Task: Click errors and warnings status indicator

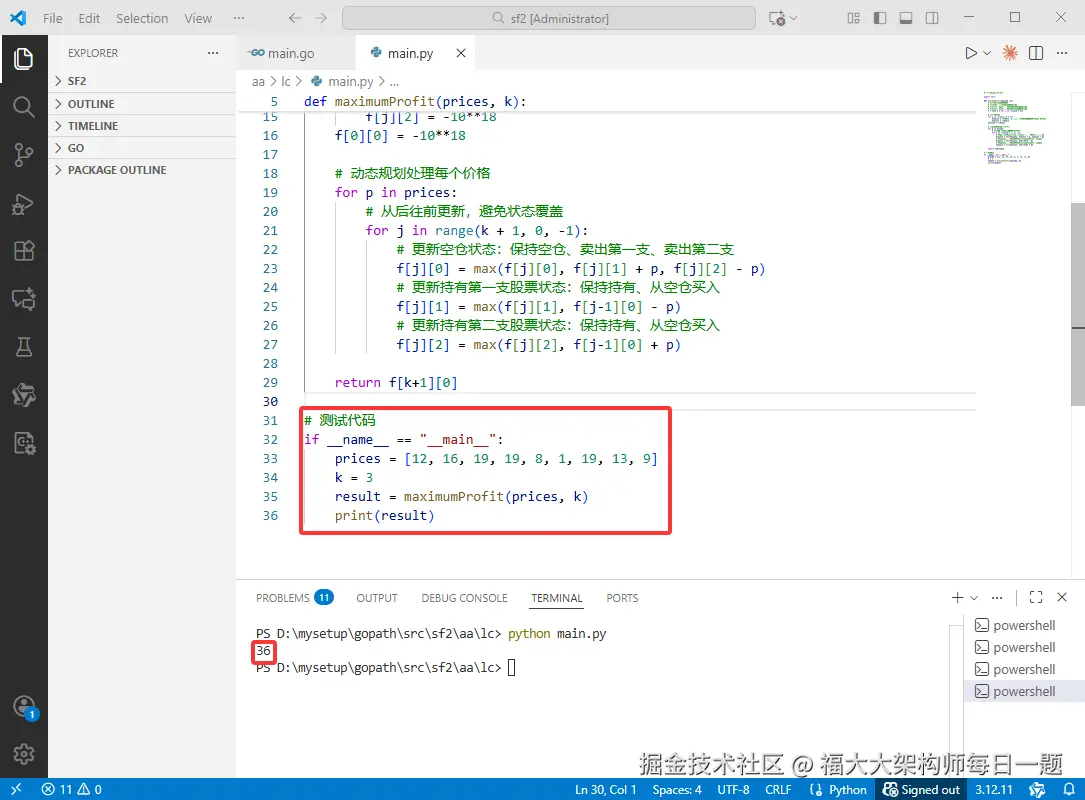Action: coord(71,789)
